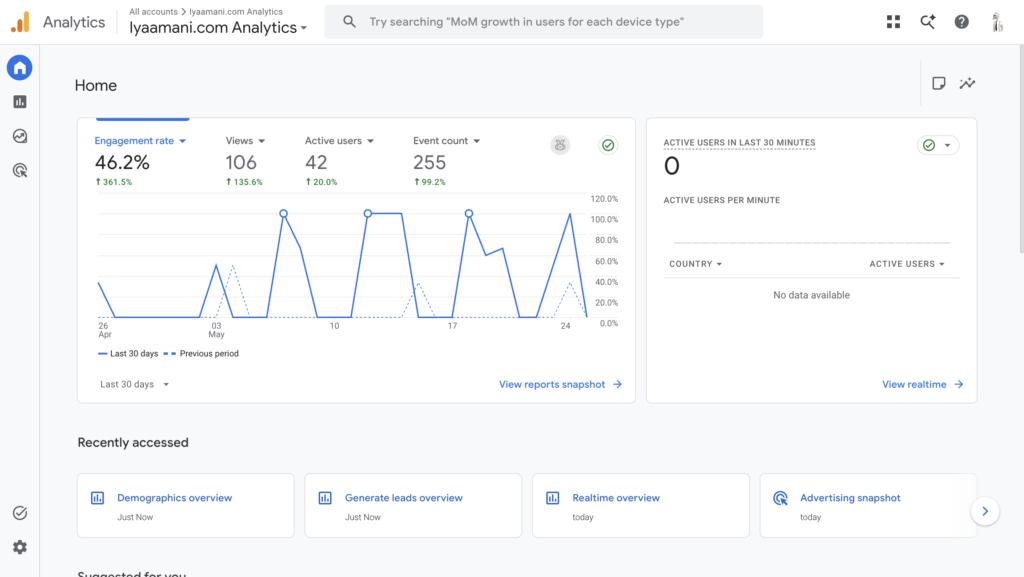Open the Advertising section icon

pos(20,170)
